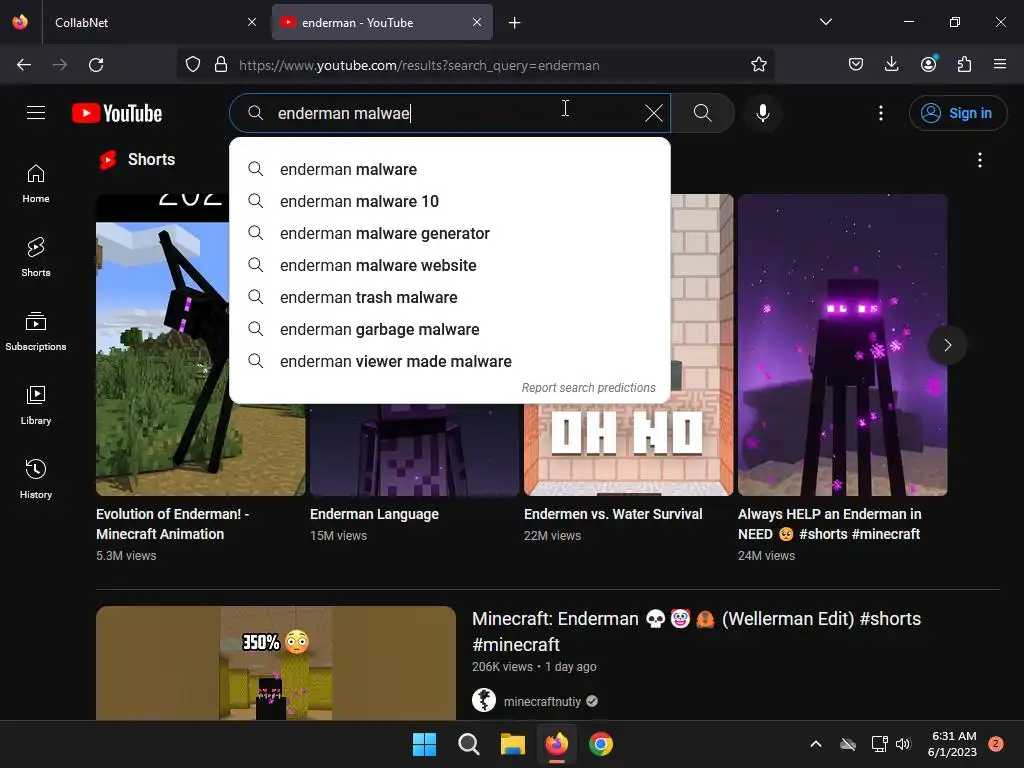Open File Explorer from taskbar
1024x768 pixels.
point(513,744)
